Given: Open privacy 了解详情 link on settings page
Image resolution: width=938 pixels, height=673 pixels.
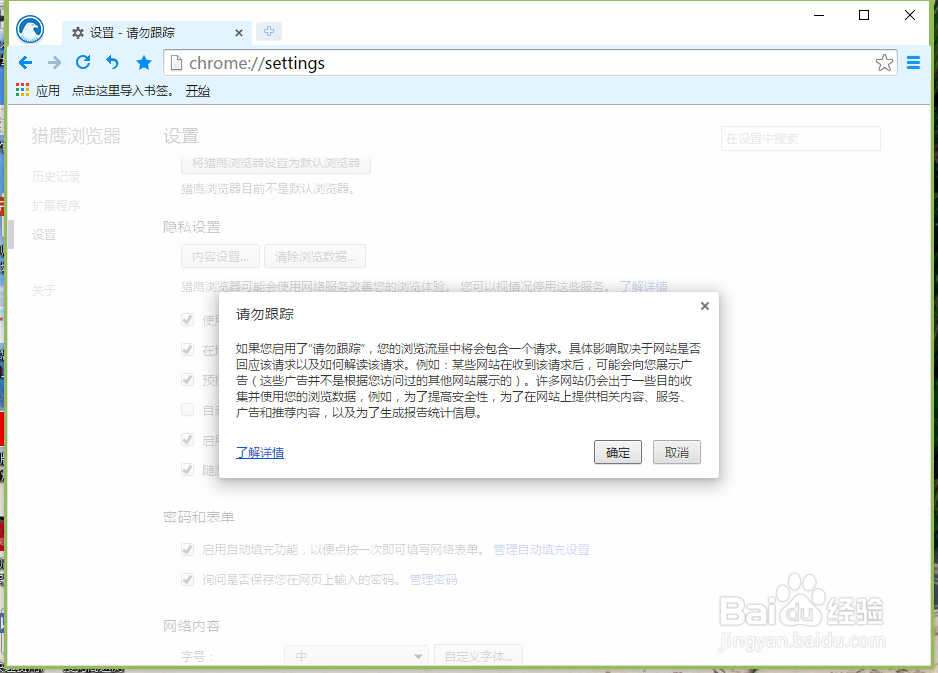Looking at the screenshot, I should (x=644, y=287).
